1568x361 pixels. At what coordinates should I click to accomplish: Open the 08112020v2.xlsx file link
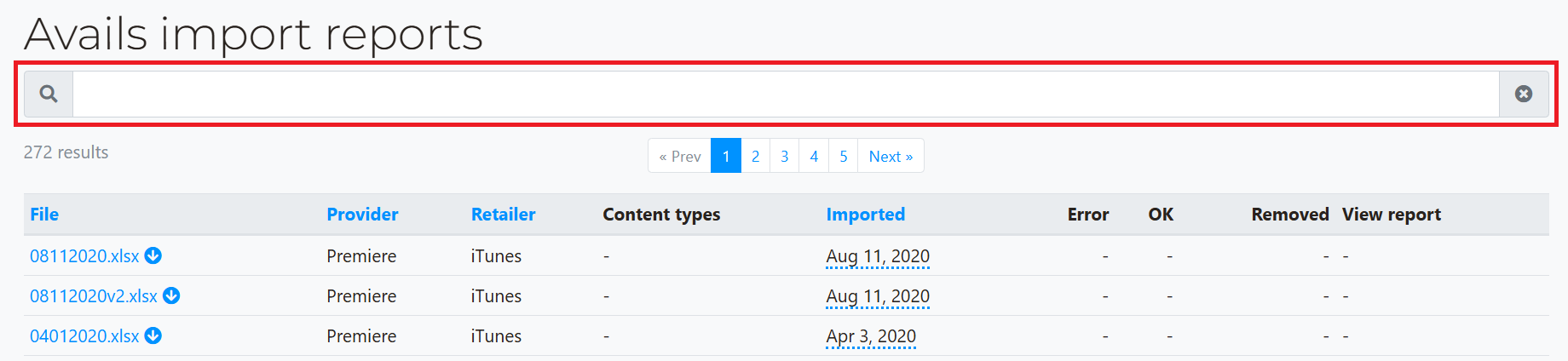tap(94, 296)
